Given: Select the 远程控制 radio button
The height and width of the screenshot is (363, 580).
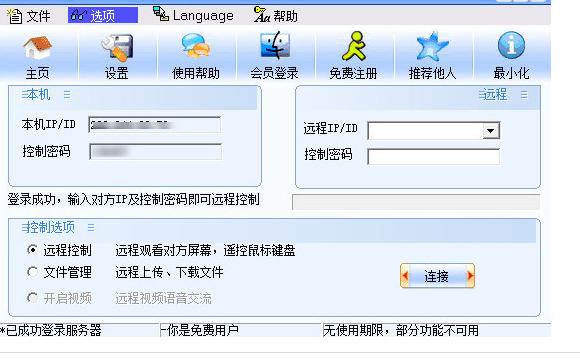Looking at the screenshot, I should [32, 250].
